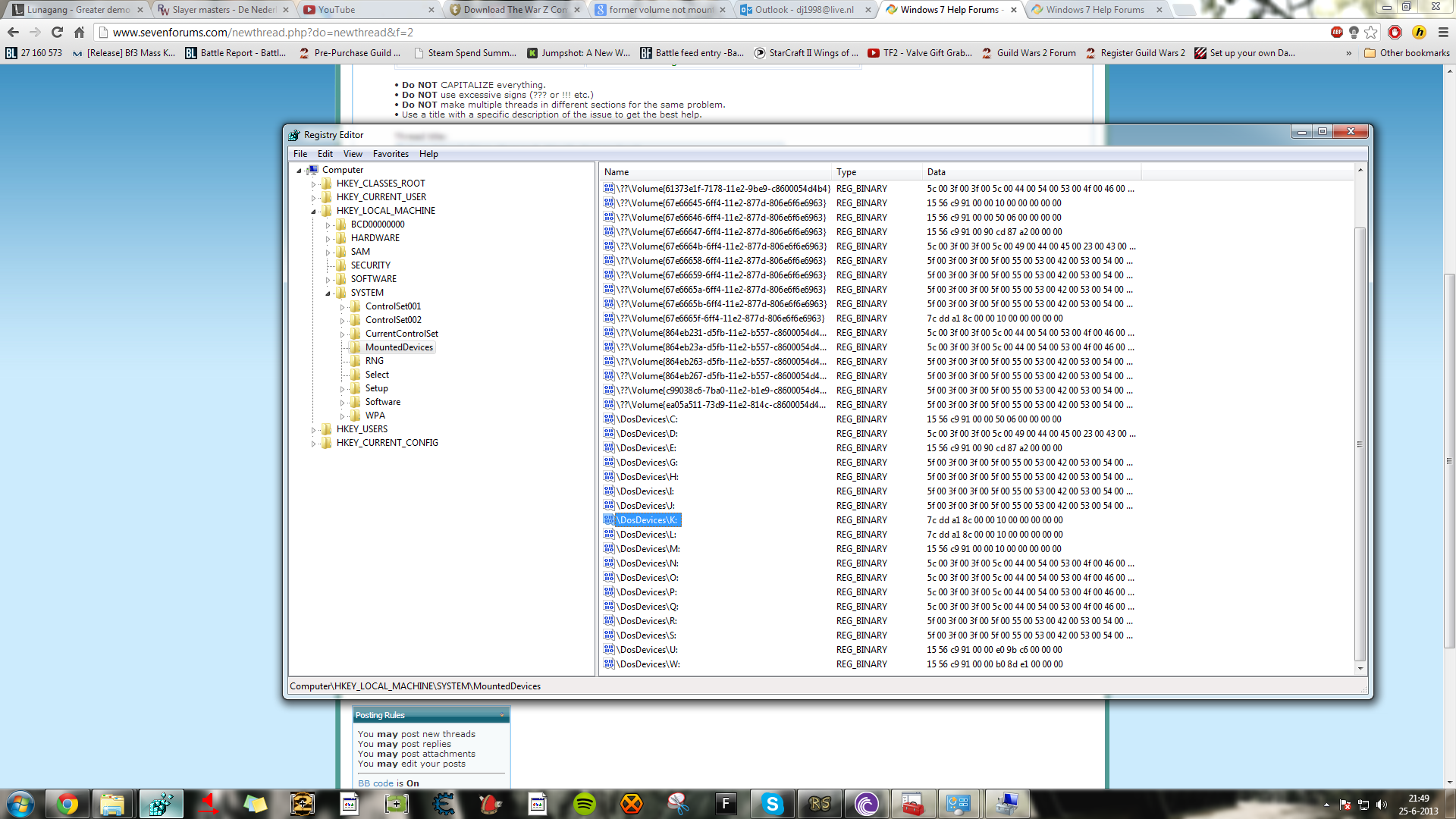Open the black 'F' taskbar application
Screen dimensions: 1456x819
coord(726,804)
